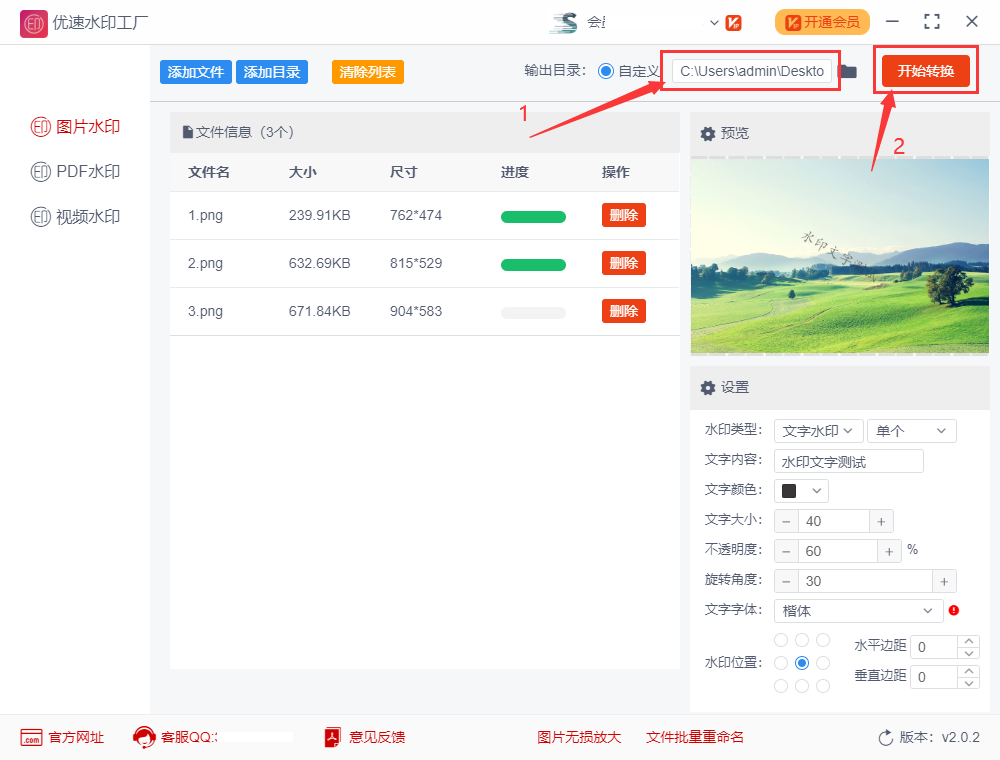Select top-left watermark position radio
1000x760 pixels.
781,640
